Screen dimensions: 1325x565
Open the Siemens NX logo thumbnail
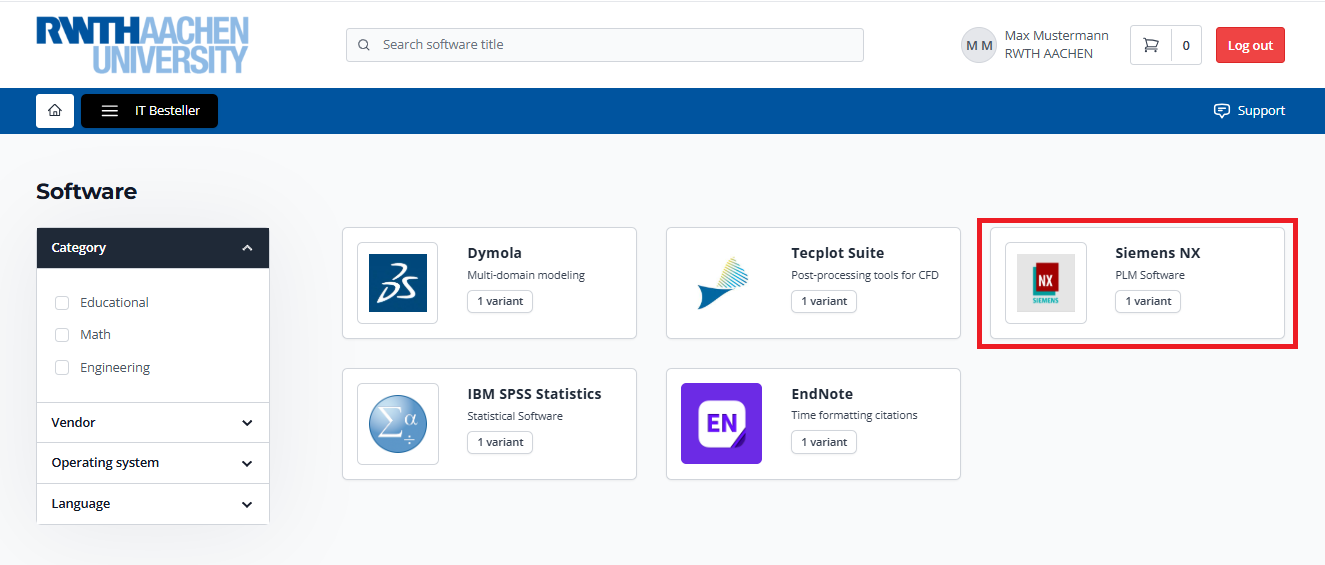pos(1045,283)
